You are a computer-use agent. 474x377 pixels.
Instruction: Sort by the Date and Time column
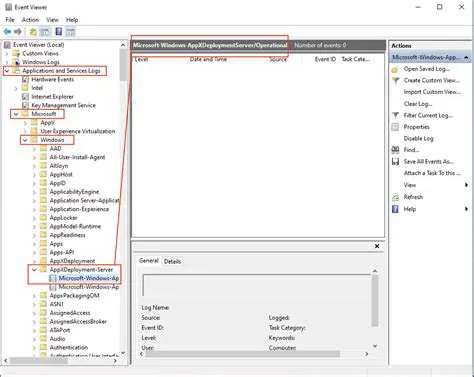click(208, 59)
